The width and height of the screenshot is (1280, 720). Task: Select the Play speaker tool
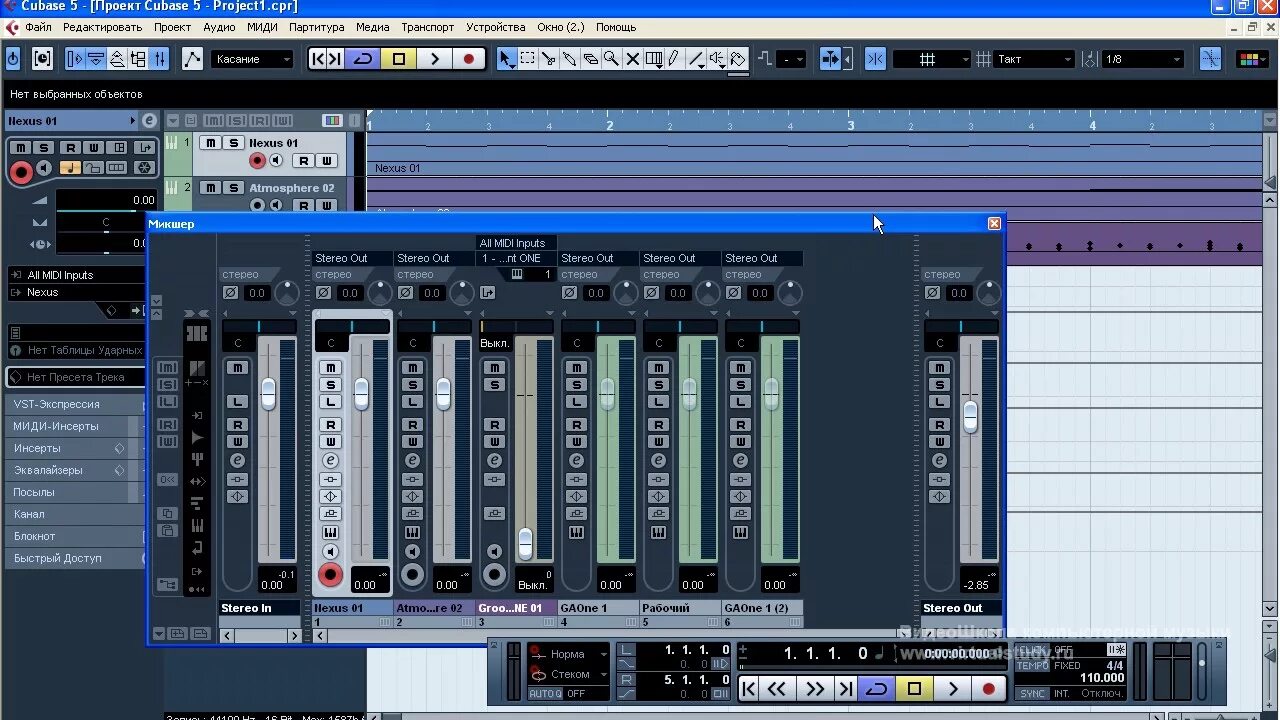(x=717, y=59)
